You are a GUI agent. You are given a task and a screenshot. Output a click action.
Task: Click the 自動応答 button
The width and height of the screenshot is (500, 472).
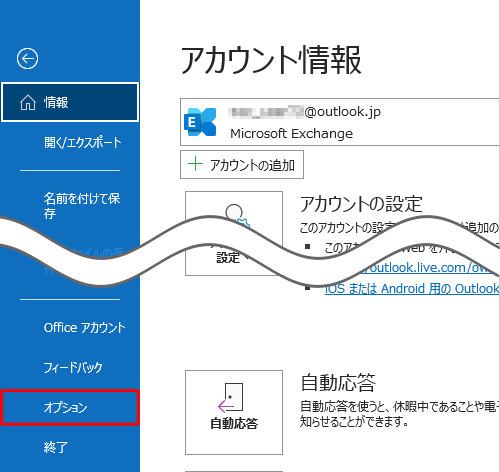tap(234, 412)
